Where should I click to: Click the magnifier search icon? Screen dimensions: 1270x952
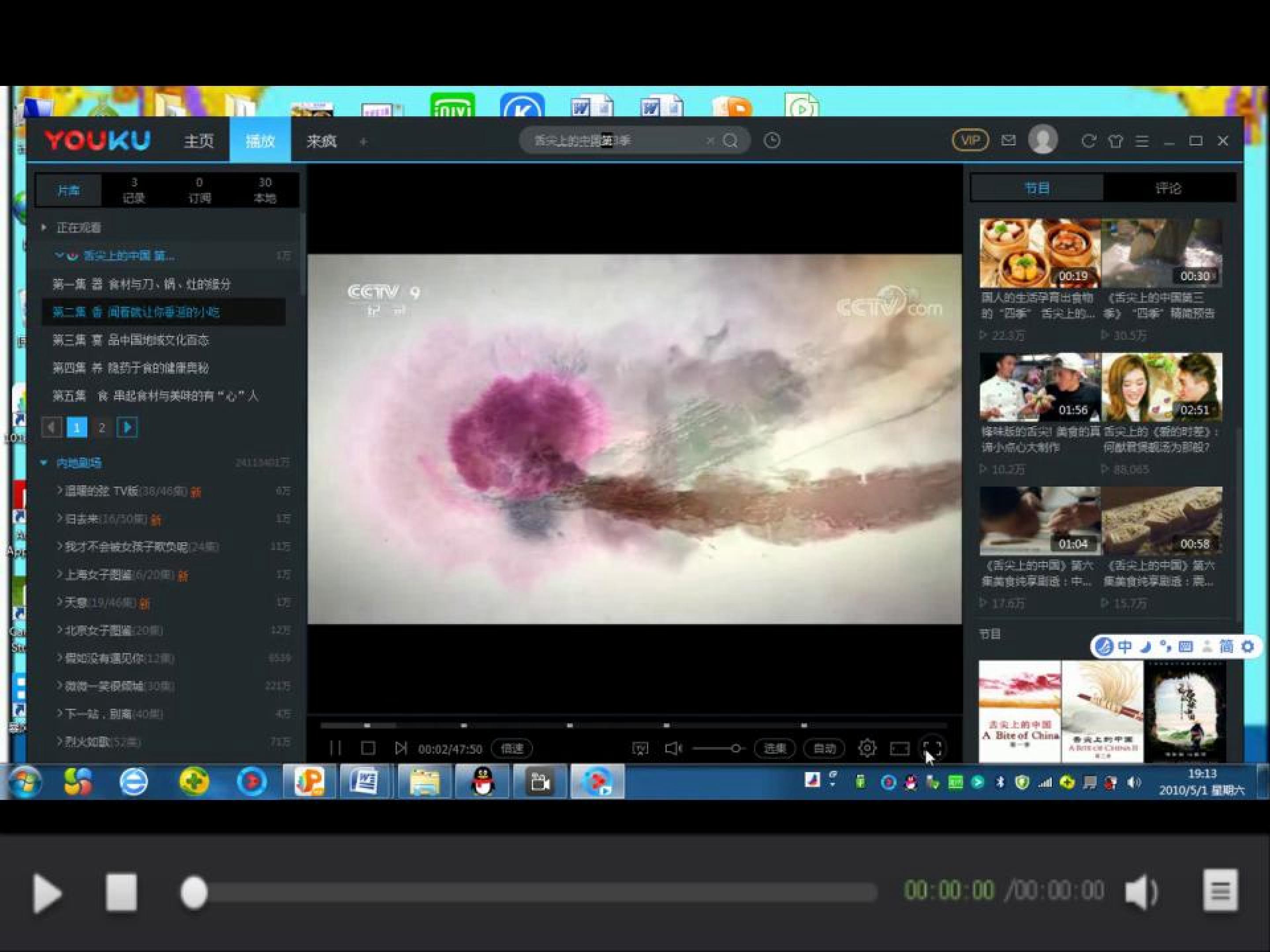[730, 141]
